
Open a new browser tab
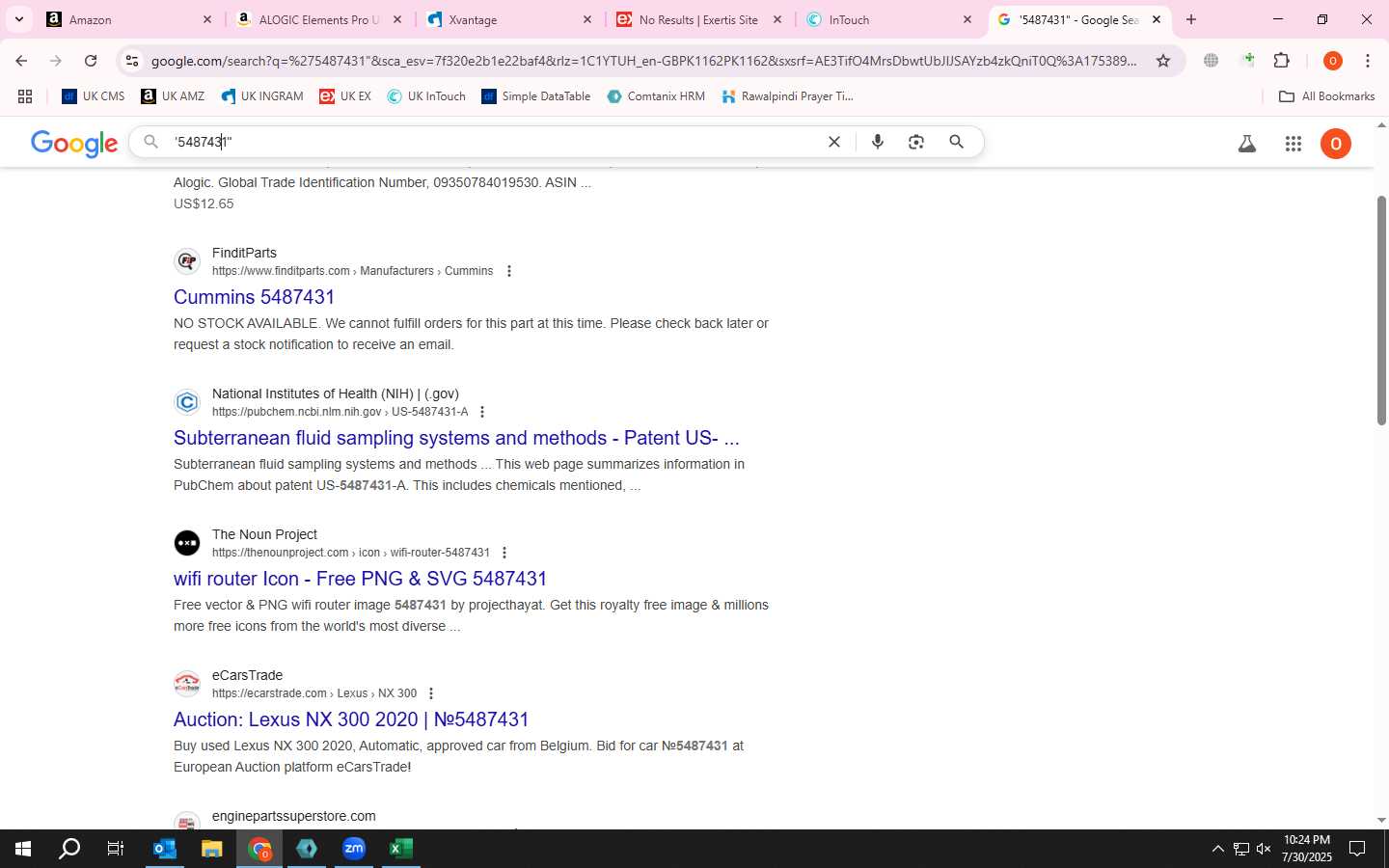[x=1191, y=19]
